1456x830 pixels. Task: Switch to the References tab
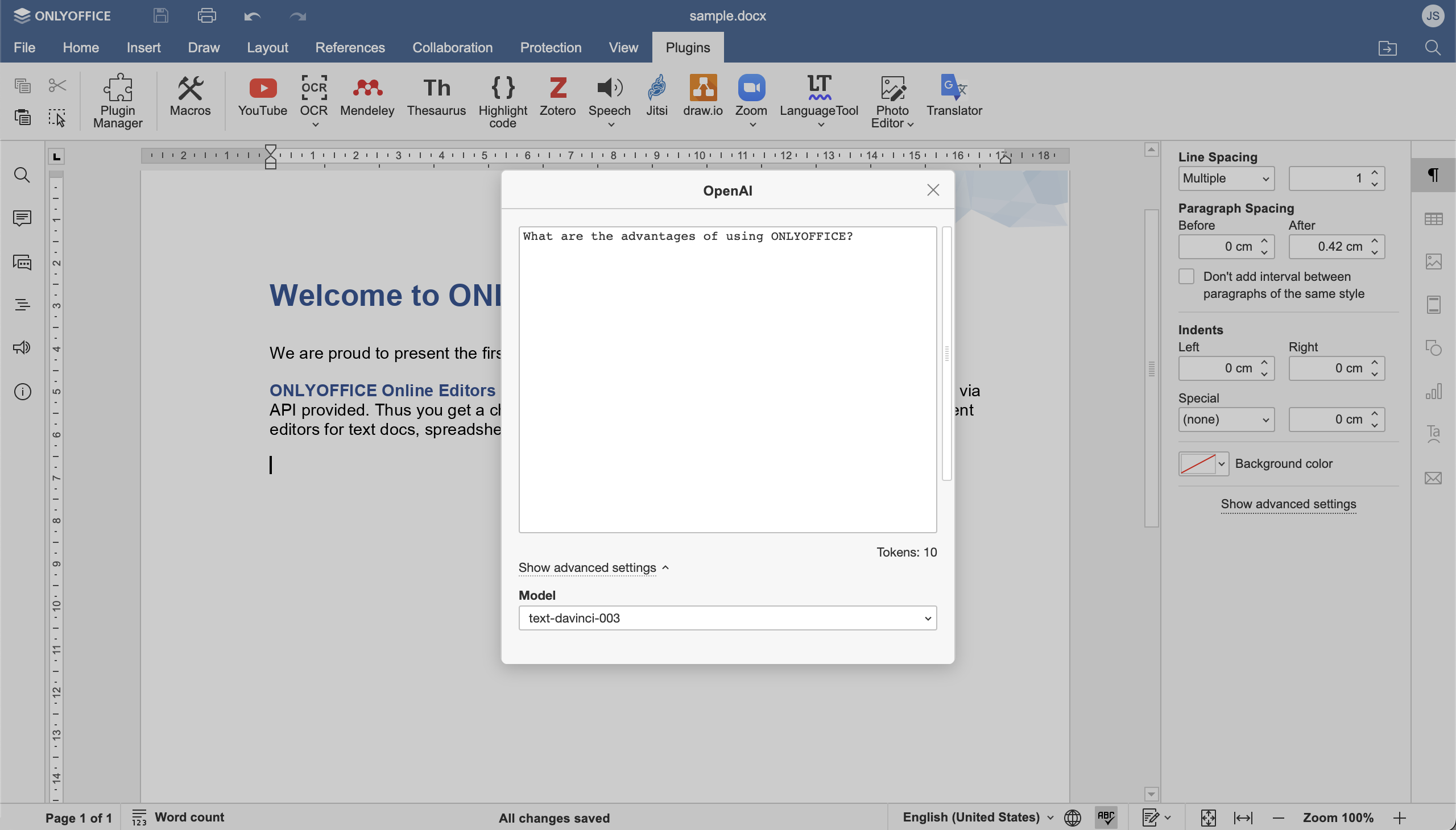[x=350, y=47]
